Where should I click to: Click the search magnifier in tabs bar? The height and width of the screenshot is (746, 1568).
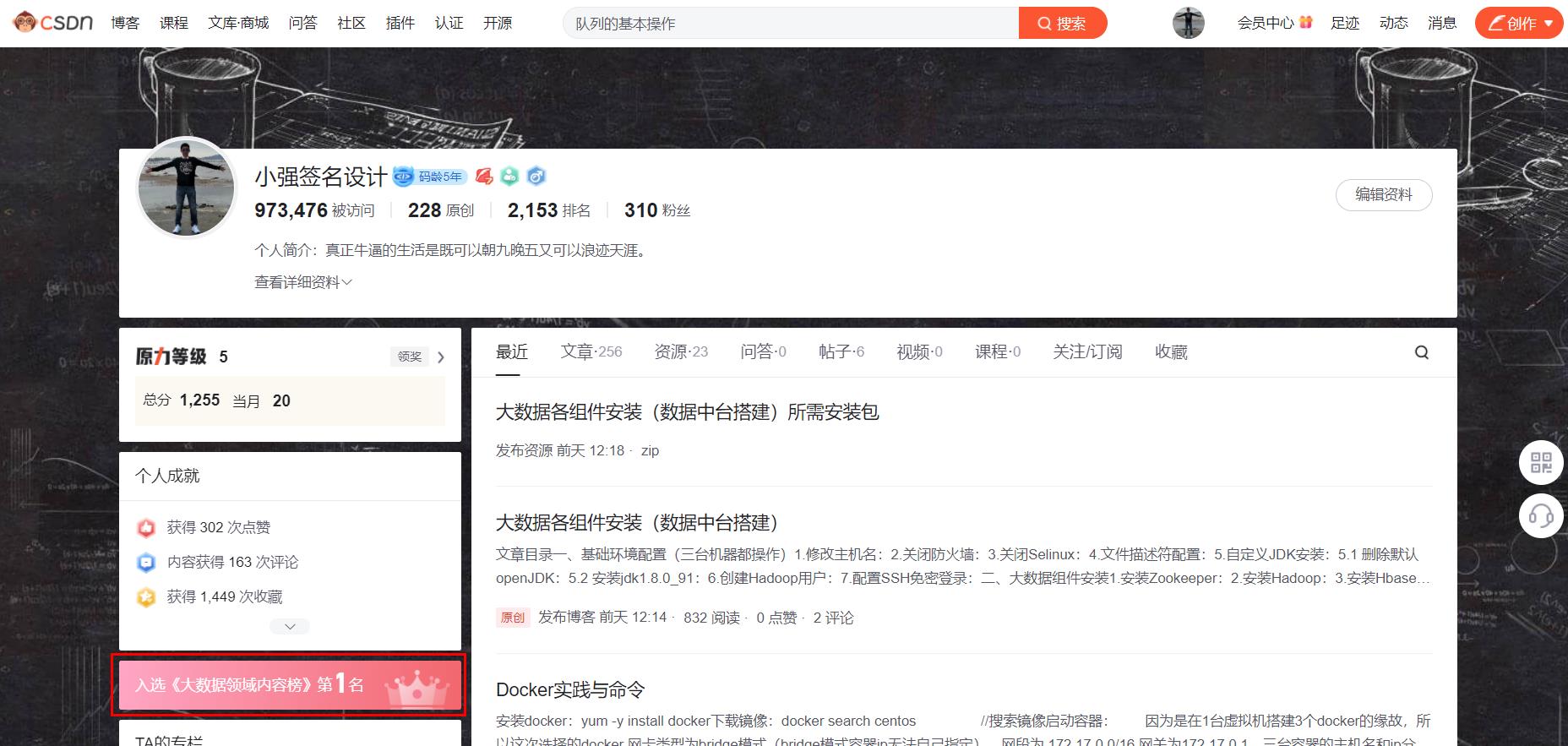point(1422,352)
